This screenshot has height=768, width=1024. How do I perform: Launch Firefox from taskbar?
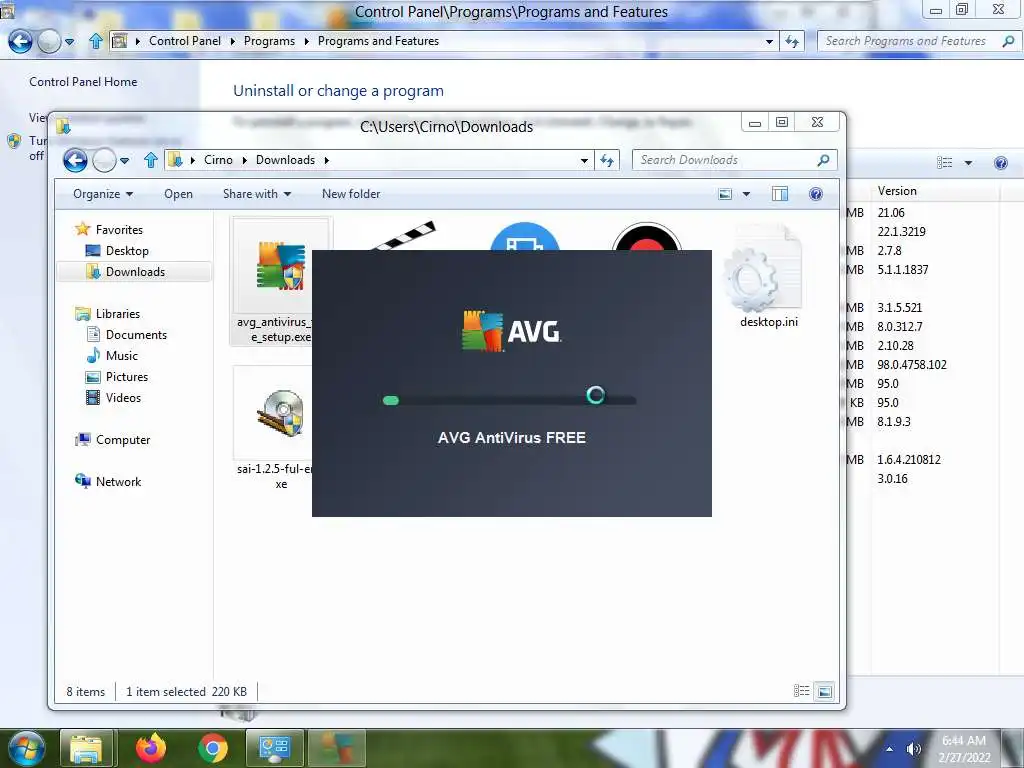pos(151,748)
